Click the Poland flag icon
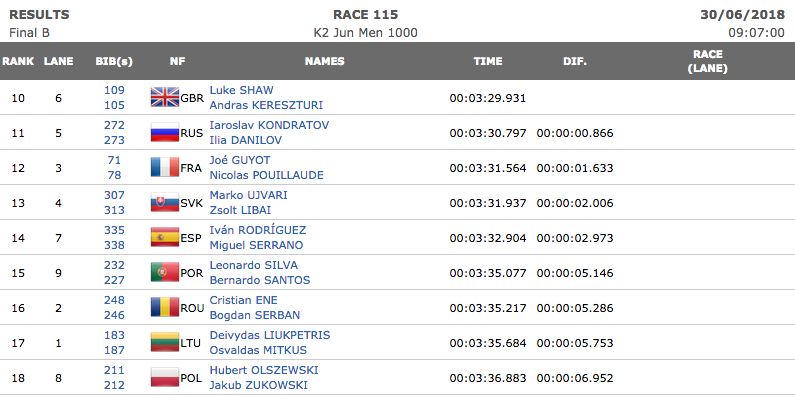This screenshot has height=396, width=795. 165,378
